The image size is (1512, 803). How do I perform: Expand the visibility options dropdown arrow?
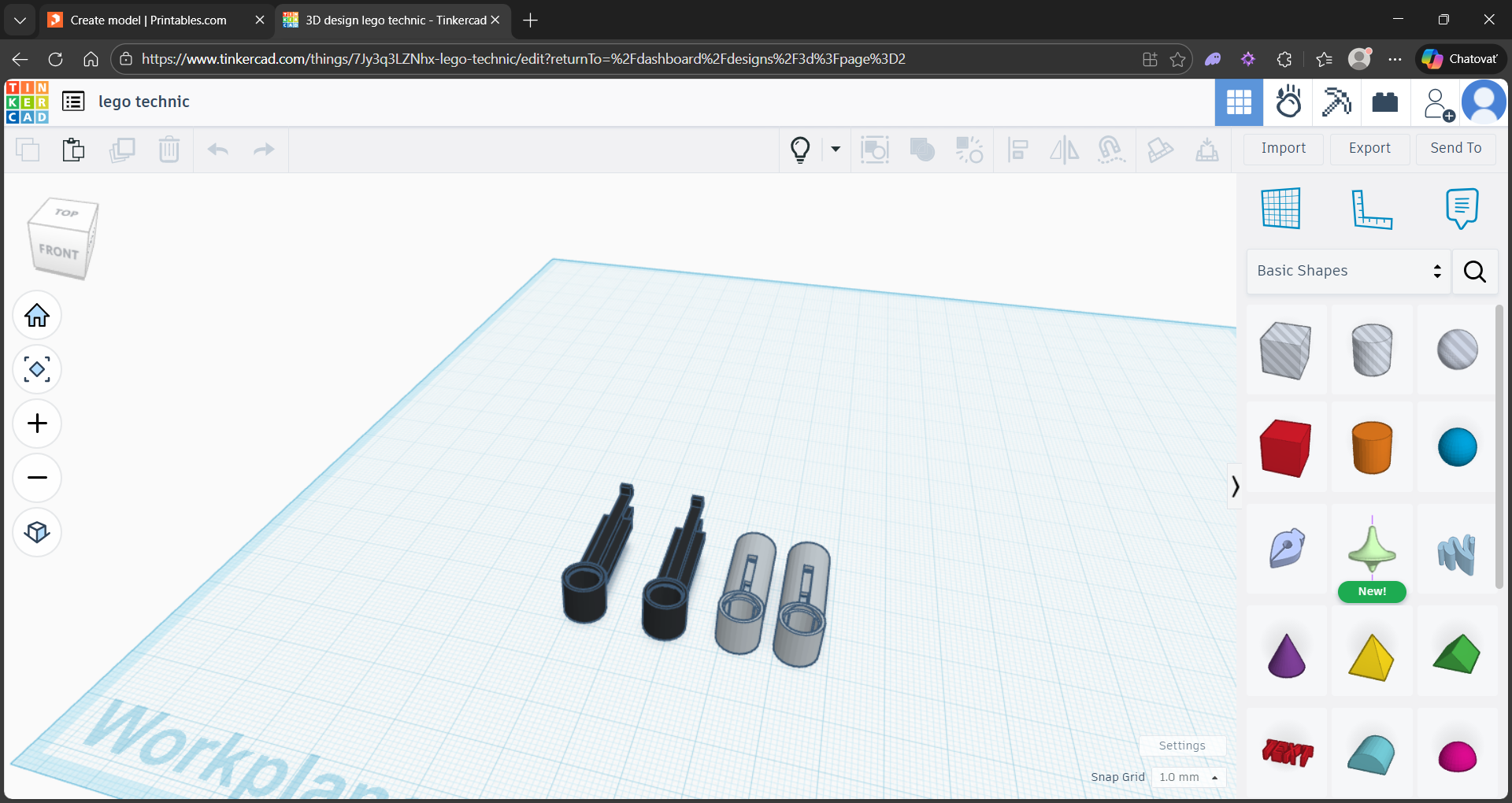pos(836,149)
